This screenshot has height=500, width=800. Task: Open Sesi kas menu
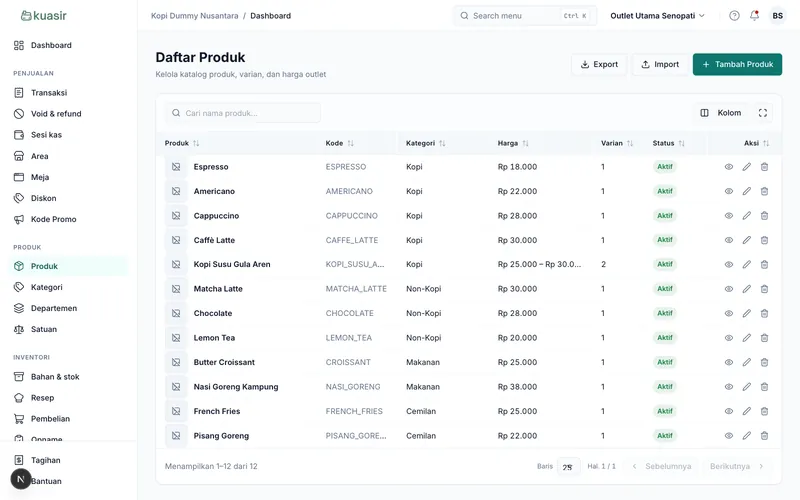68,135
